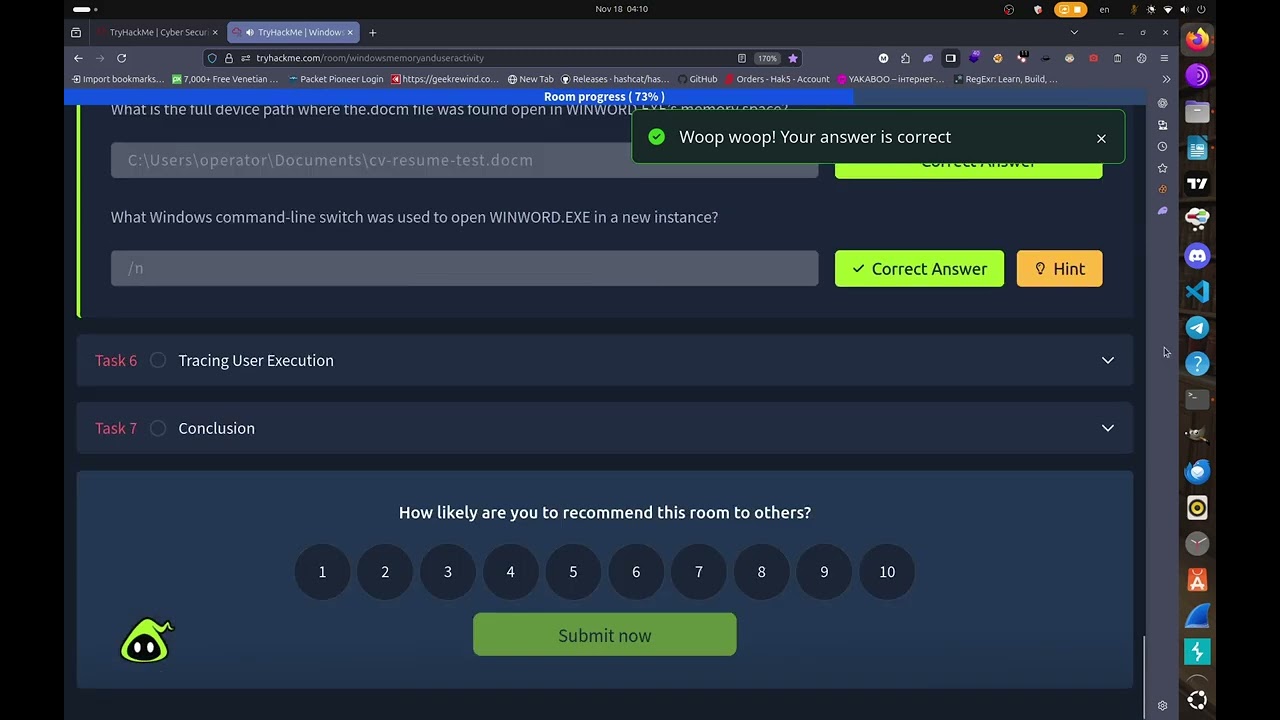The image size is (1280, 720).
Task: Open YAKABOO bookmark
Action: click(x=890, y=79)
